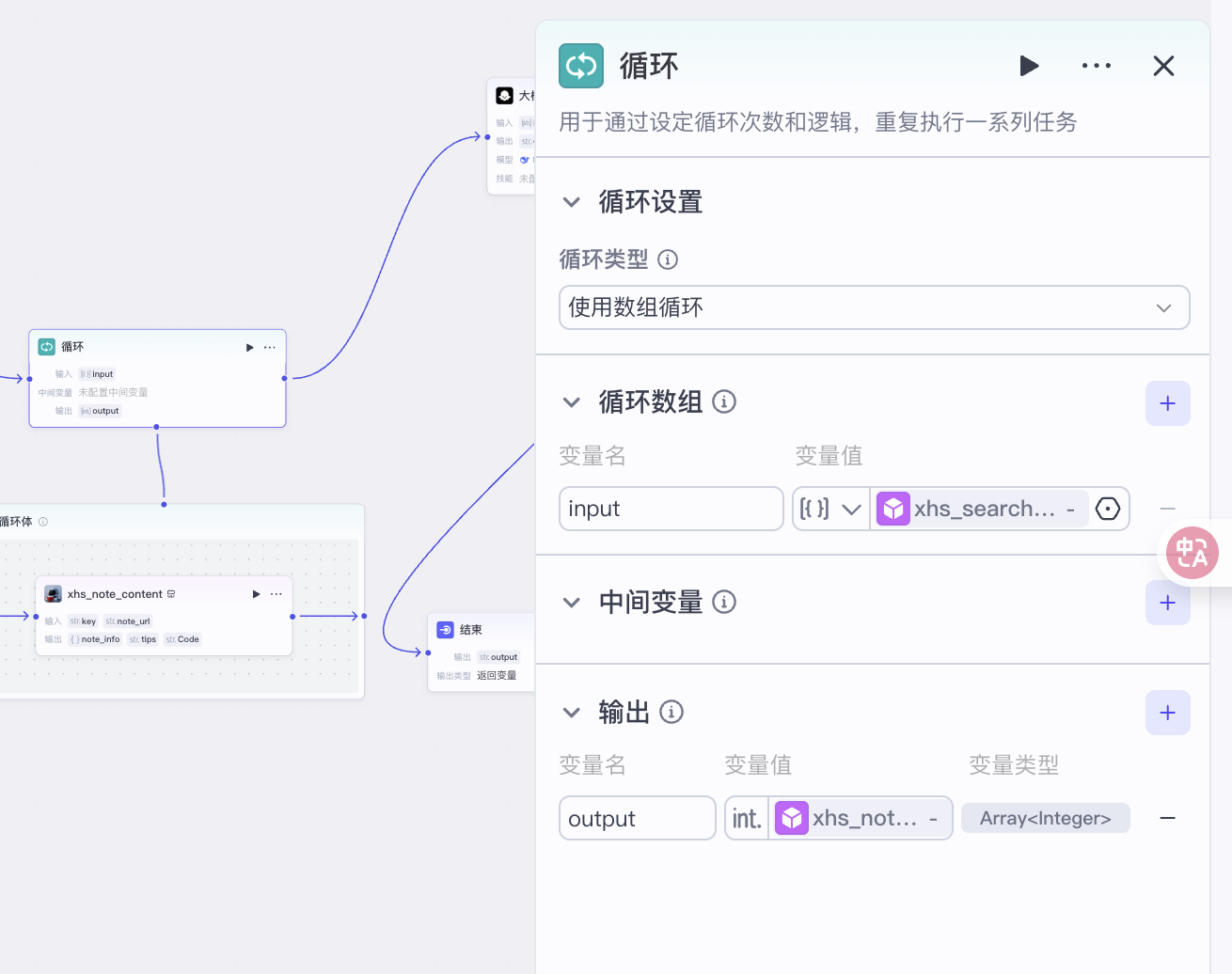Collapse the 循环数组 section
The image size is (1232, 974).
click(571, 402)
